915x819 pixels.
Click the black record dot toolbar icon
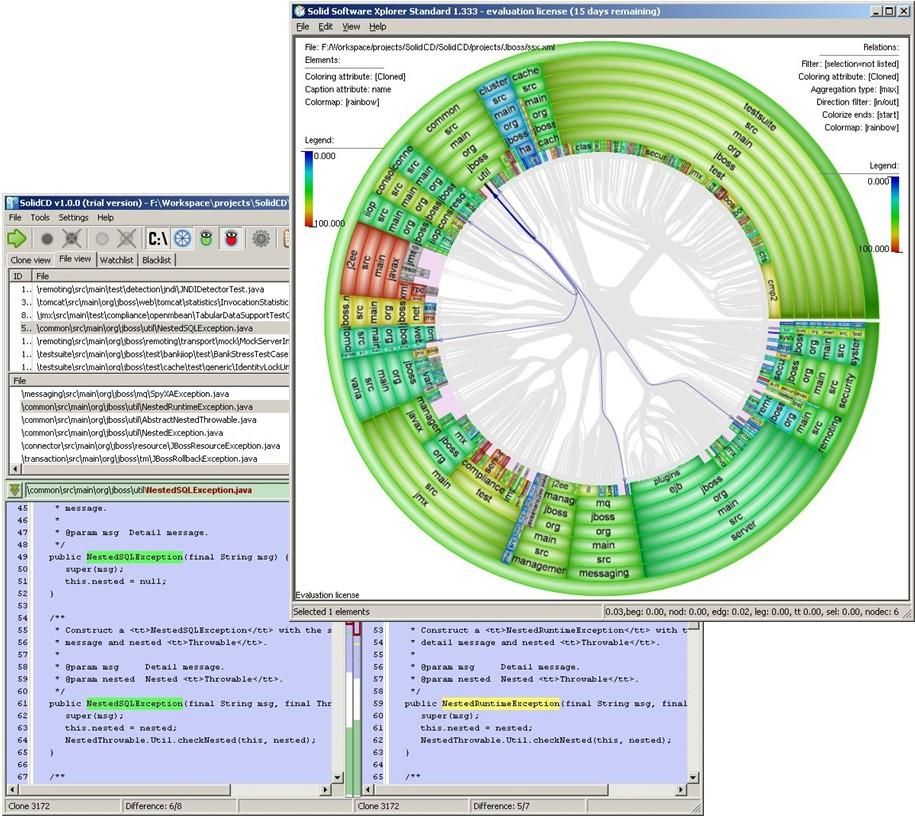[48, 237]
